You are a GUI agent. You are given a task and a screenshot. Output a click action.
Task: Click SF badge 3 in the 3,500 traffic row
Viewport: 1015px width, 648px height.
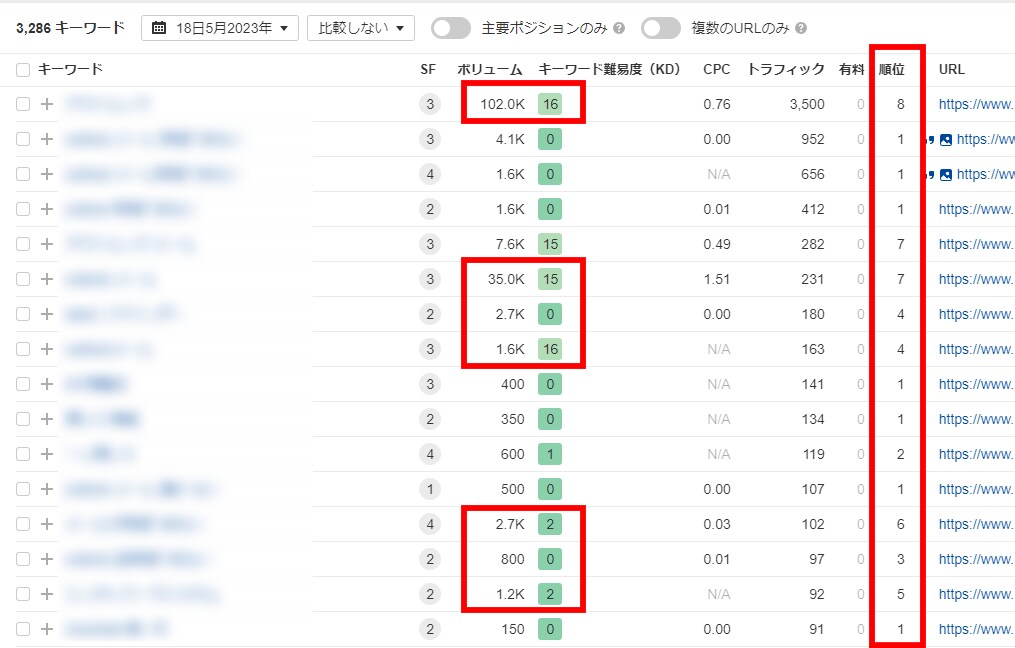pyautogui.click(x=430, y=104)
